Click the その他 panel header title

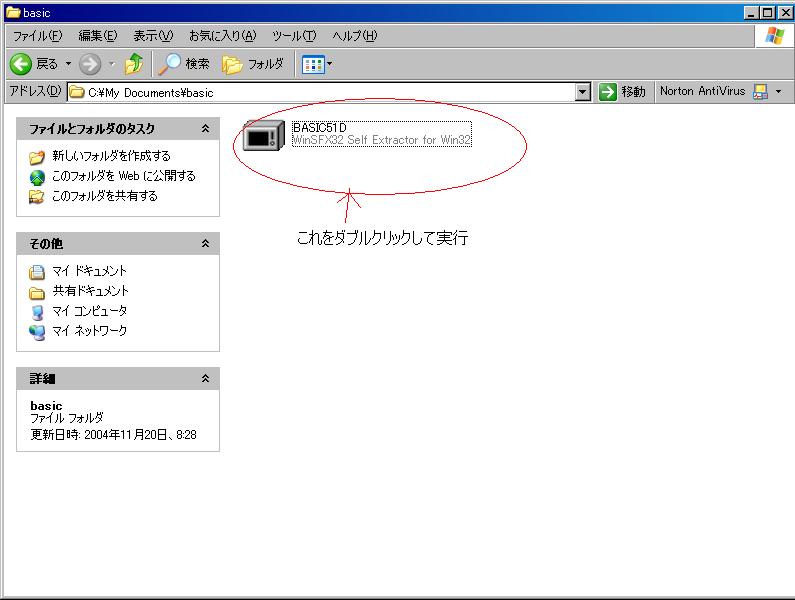click(x=46, y=244)
